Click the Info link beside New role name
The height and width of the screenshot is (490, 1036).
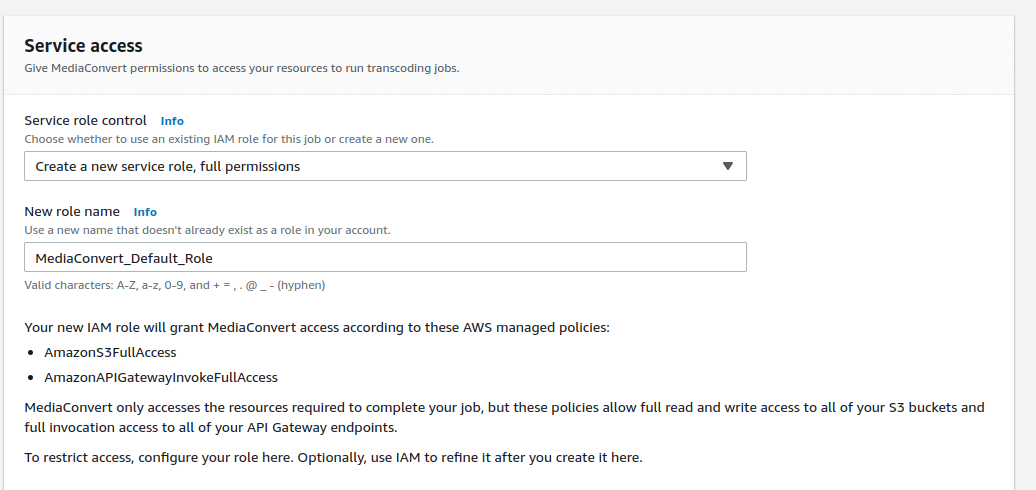[x=145, y=212]
